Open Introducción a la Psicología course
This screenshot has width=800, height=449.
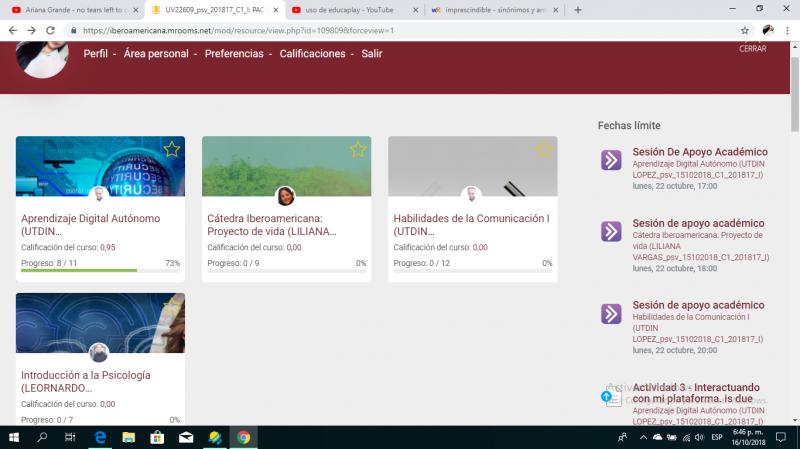coord(86,381)
